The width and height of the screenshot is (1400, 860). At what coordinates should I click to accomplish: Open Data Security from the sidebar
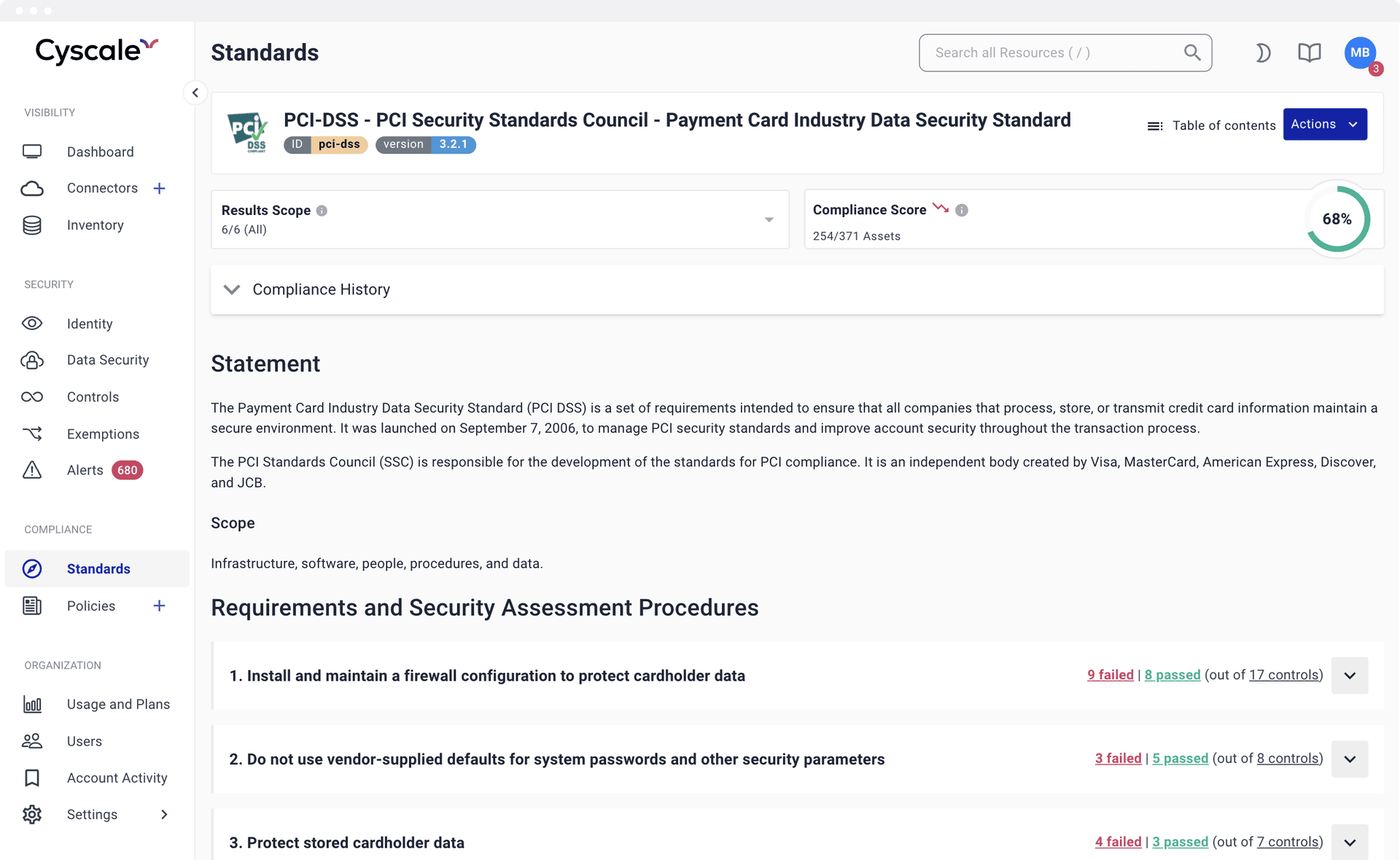[x=108, y=360]
